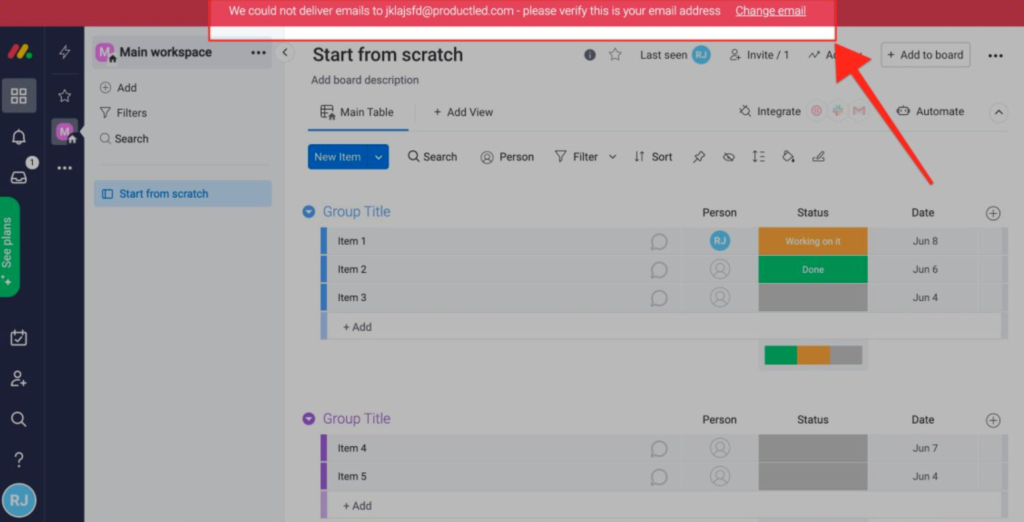This screenshot has height=522, width=1024.
Task: Collapse the first Group Title
Action: pyautogui.click(x=309, y=212)
